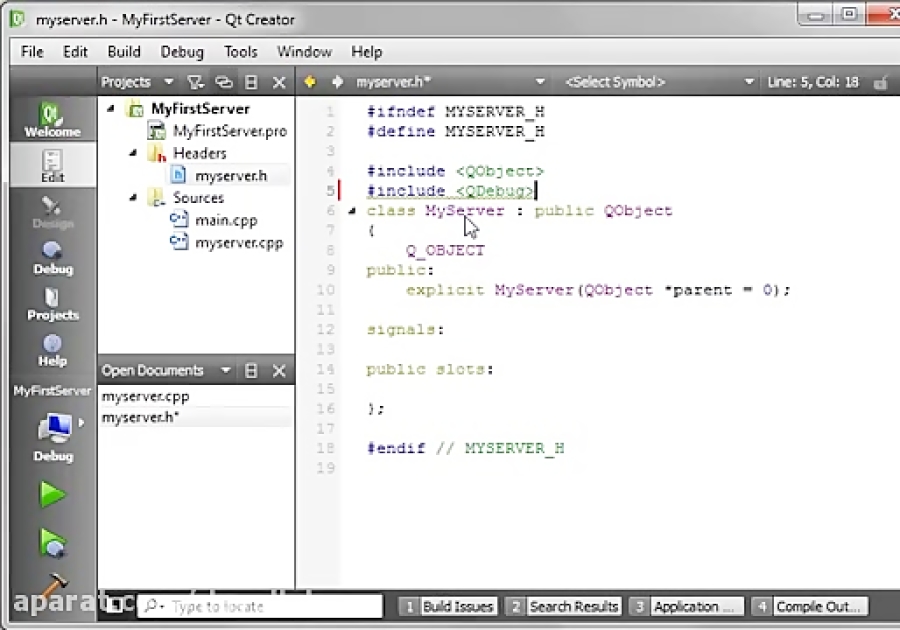Image resolution: width=900 pixels, height=630 pixels.
Task: Click the Qt Creator title bar icon
Action: [x=18, y=19]
